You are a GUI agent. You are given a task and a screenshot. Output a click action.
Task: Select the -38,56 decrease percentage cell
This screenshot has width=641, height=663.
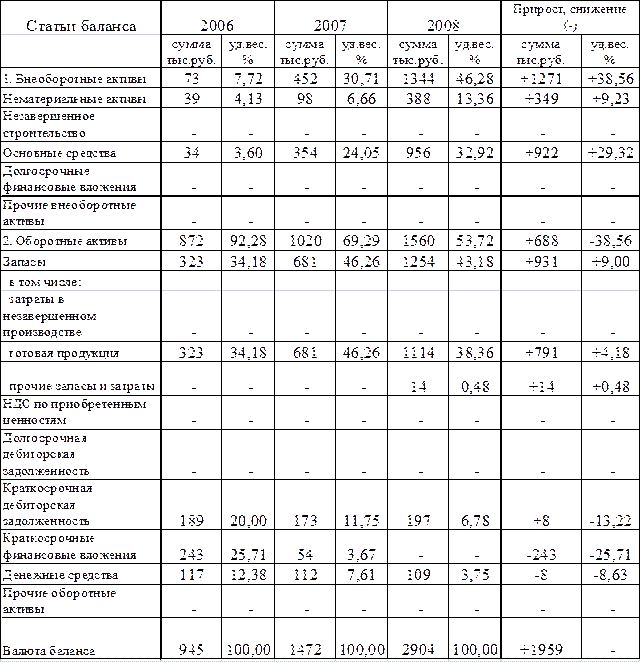pos(611,241)
